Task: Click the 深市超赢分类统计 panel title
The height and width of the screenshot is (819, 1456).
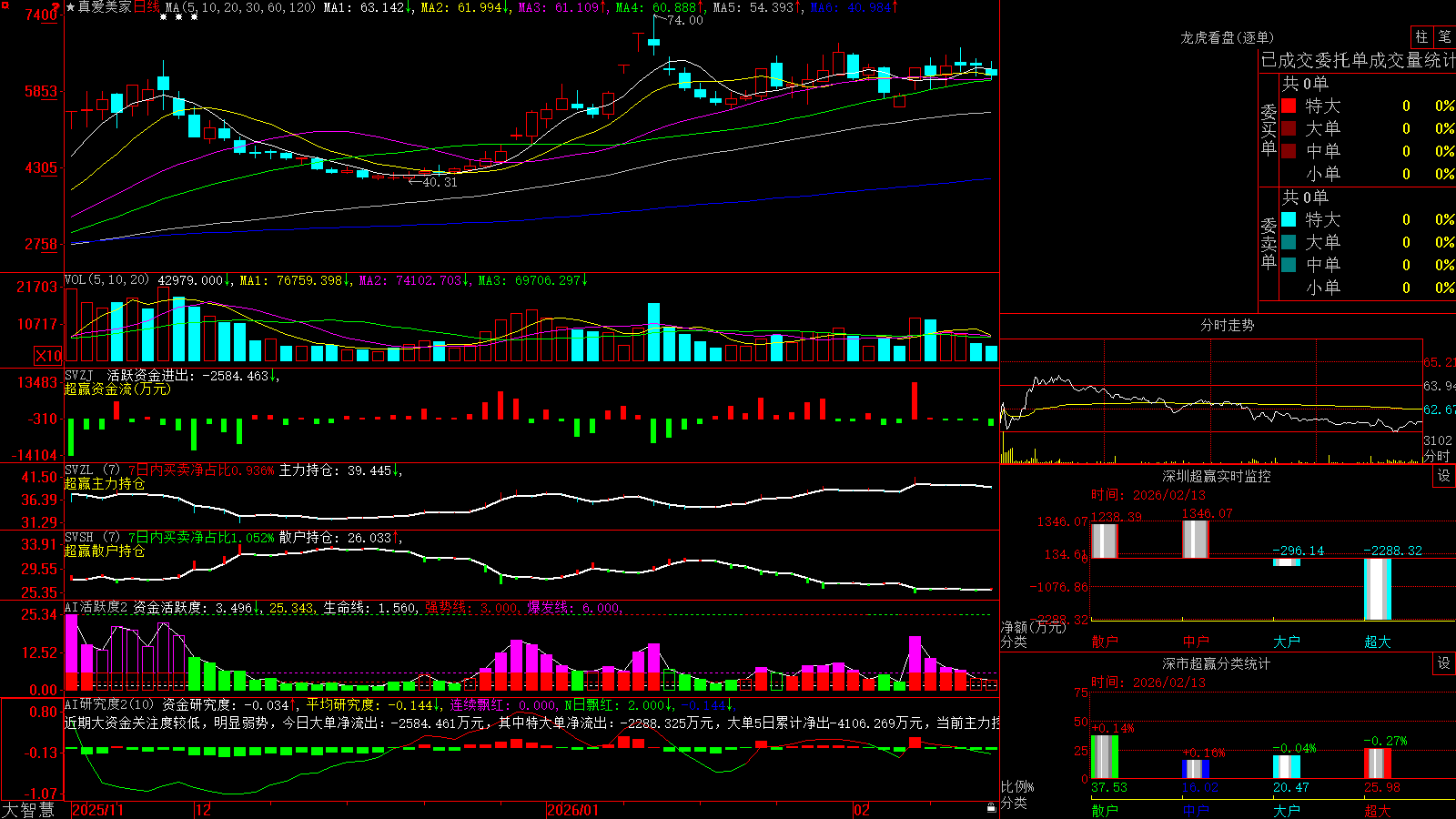Action: point(1217,663)
